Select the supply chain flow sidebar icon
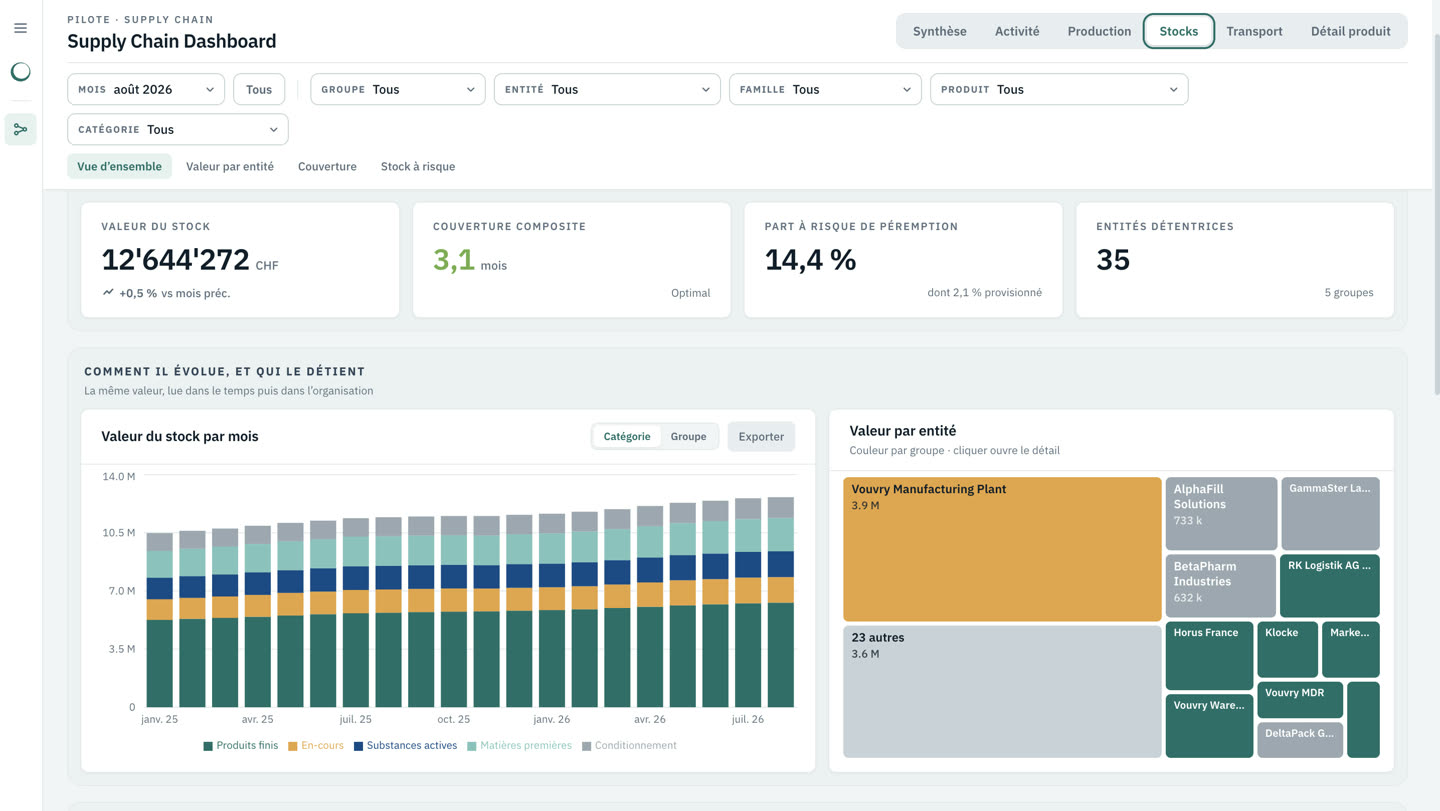Screen dimensions: 1440x811 click(x=20, y=129)
